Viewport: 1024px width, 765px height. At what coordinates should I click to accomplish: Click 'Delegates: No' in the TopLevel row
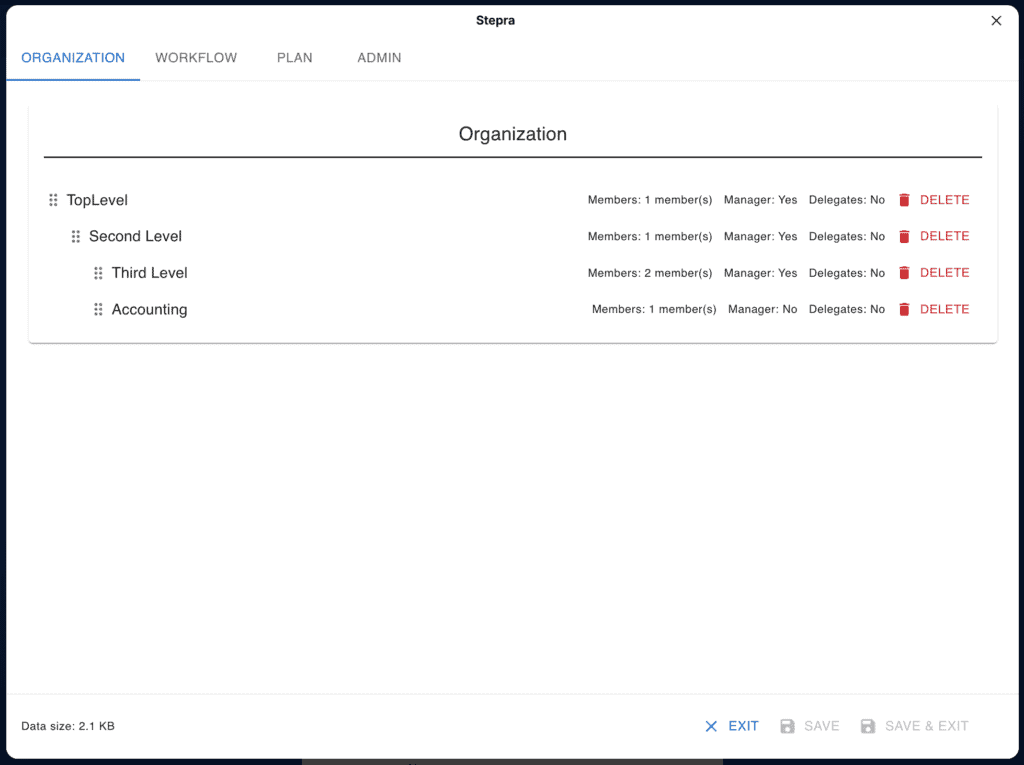tap(847, 200)
